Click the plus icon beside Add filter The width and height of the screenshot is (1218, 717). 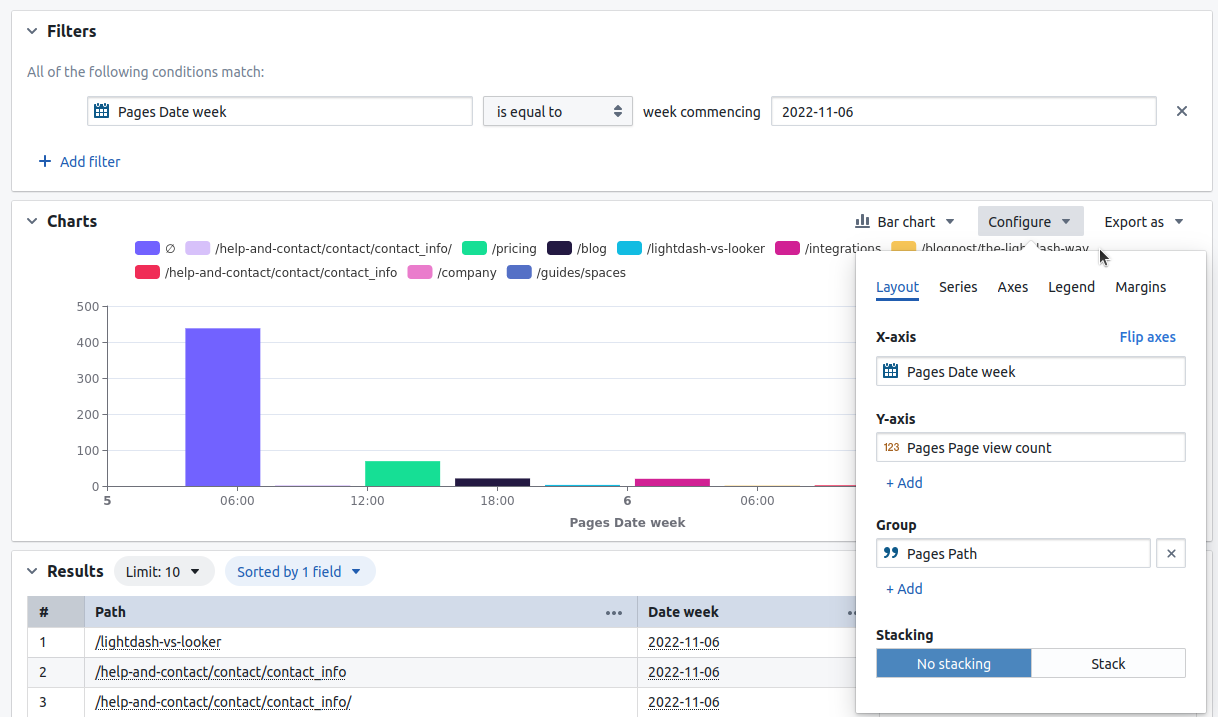click(x=43, y=161)
